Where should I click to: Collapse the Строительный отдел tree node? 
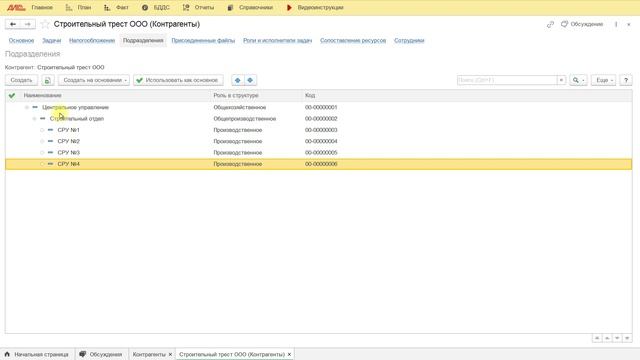[35, 119]
